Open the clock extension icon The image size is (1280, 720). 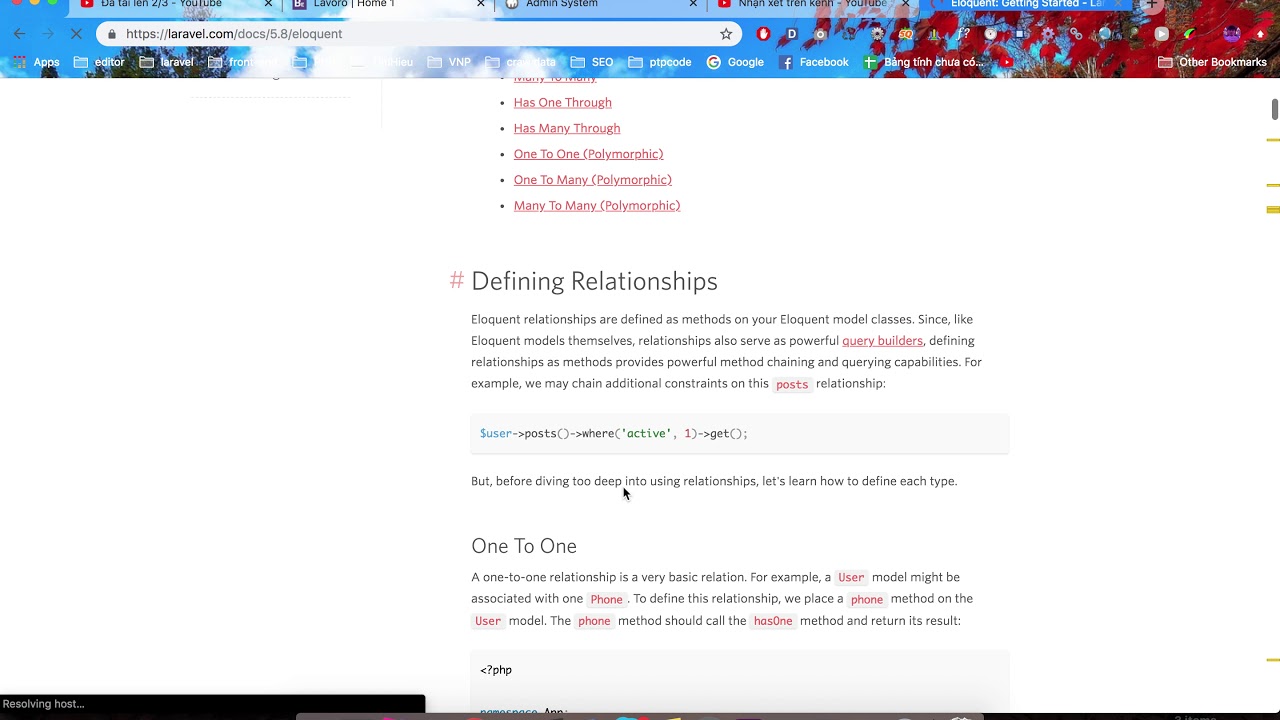pos(991,34)
